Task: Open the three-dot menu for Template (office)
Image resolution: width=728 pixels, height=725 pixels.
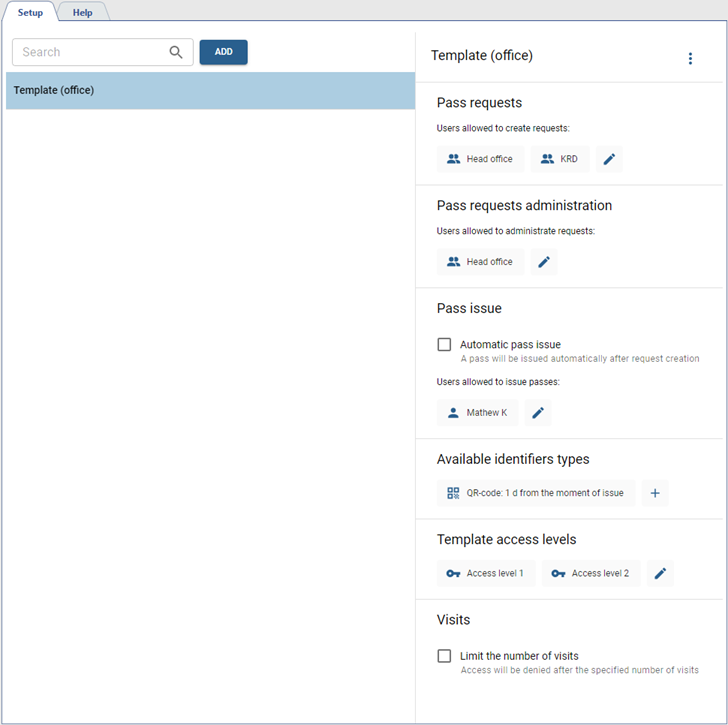Action: [690, 59]
